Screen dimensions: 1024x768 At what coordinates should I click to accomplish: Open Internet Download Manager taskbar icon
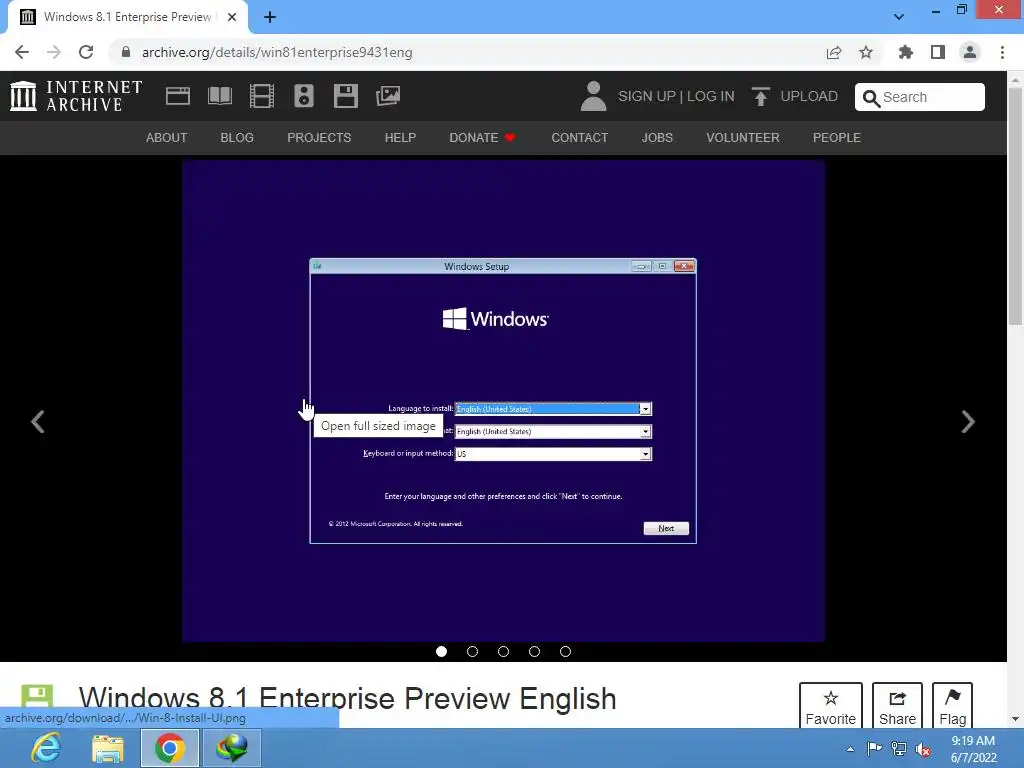(232, 748)
